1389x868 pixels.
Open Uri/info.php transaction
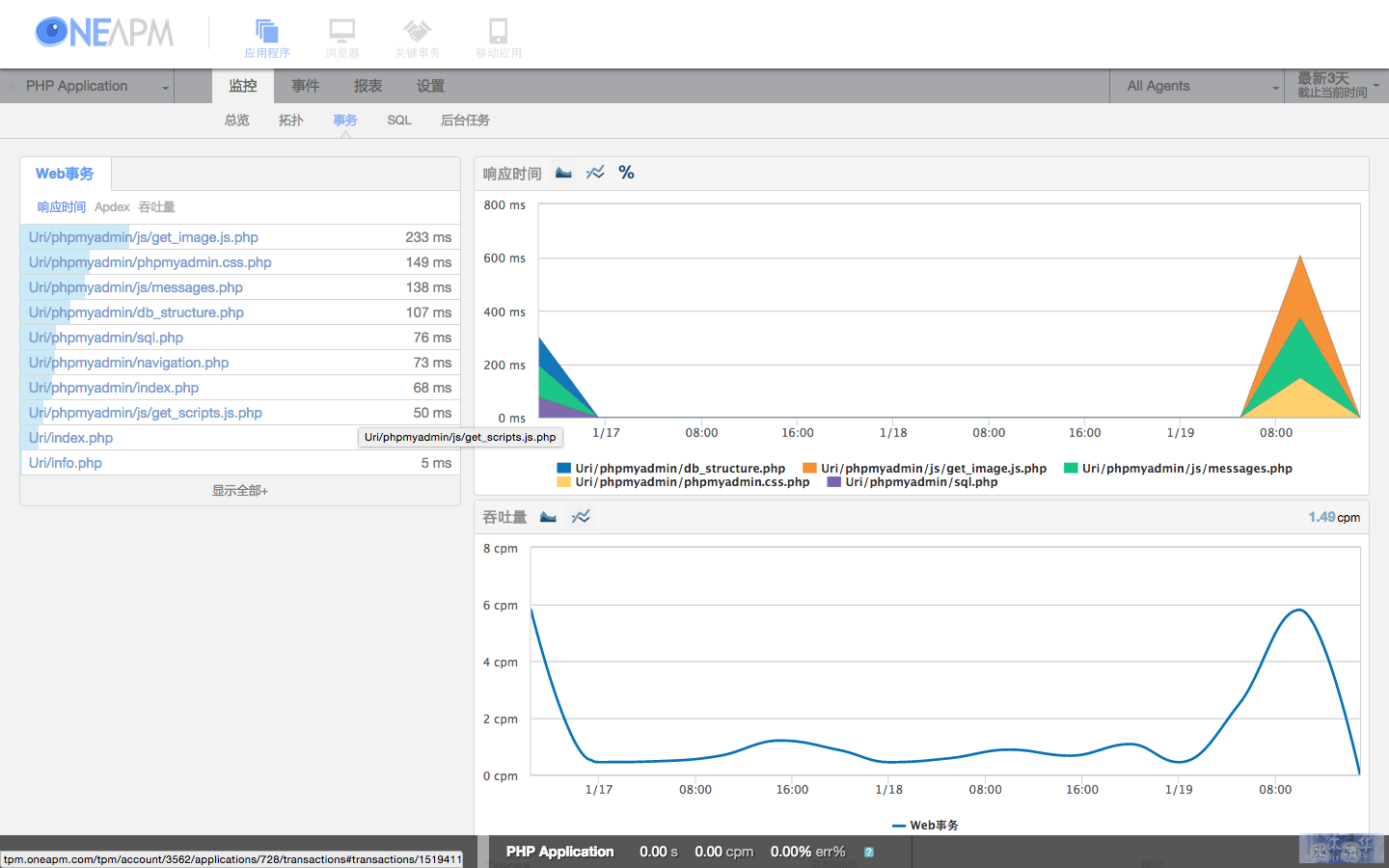coord(66,463)
